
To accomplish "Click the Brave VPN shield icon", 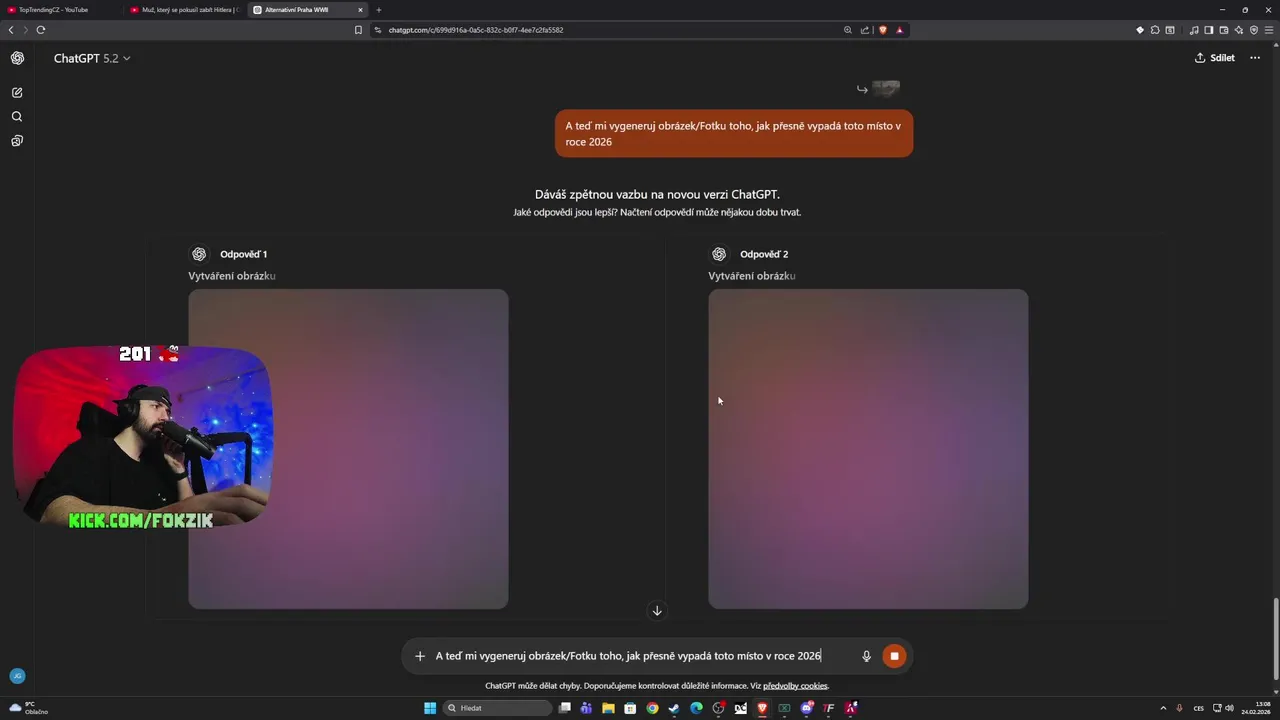I will (x=1254, y=30).
